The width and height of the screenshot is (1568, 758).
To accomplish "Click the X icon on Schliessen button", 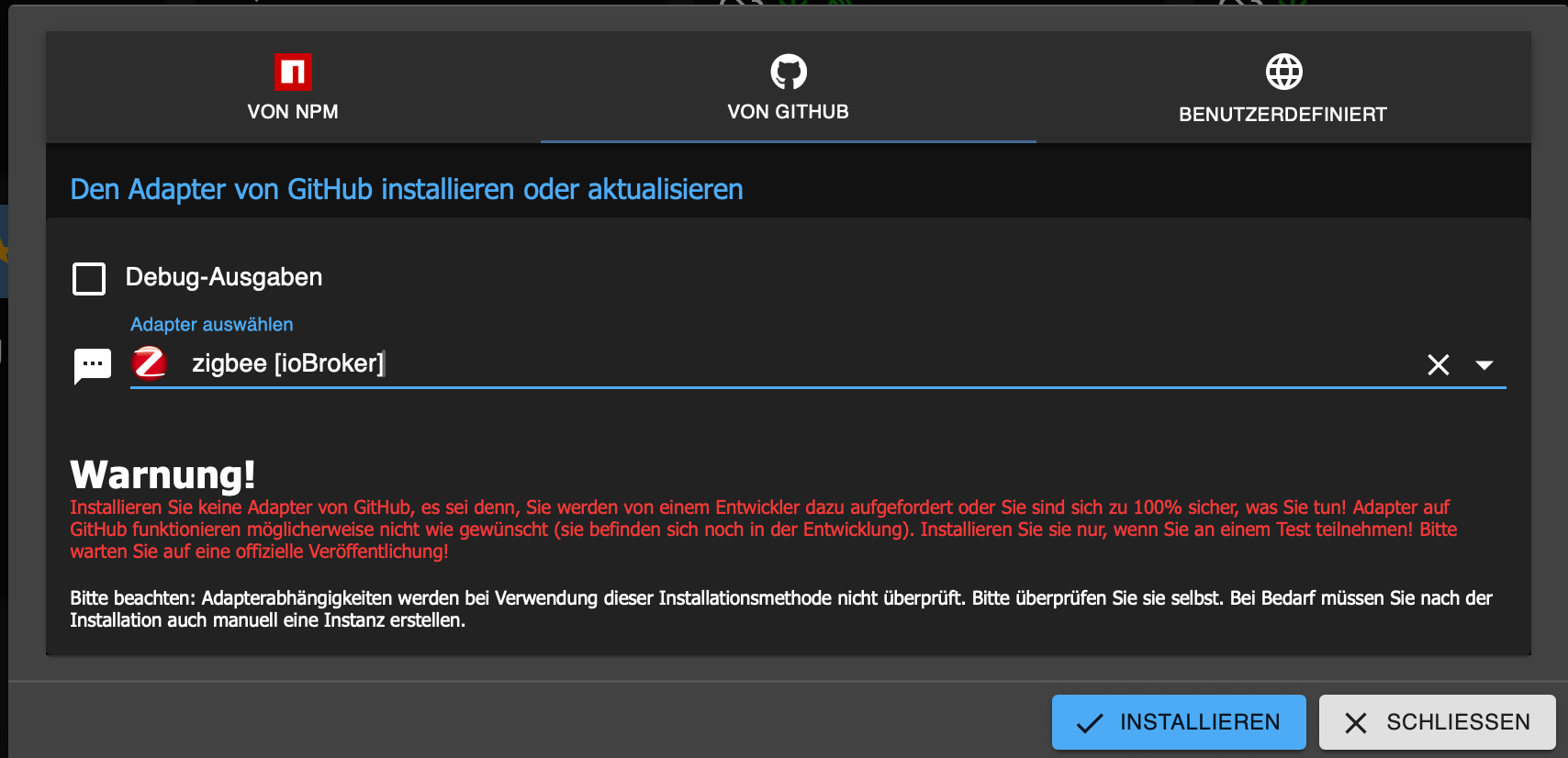I will [1356, 723].
